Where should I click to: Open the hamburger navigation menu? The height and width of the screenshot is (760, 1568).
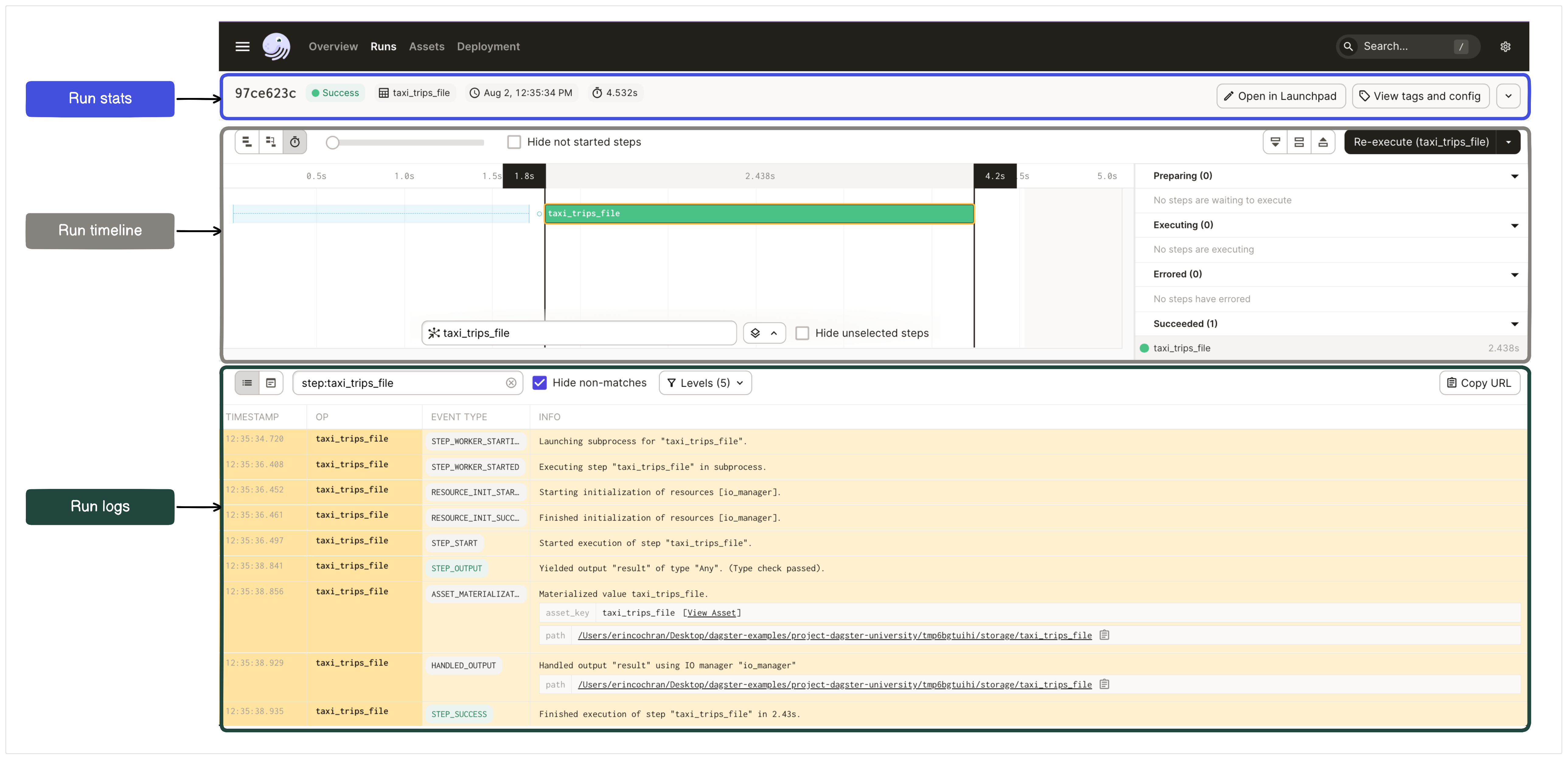click(x=242, y=46)
